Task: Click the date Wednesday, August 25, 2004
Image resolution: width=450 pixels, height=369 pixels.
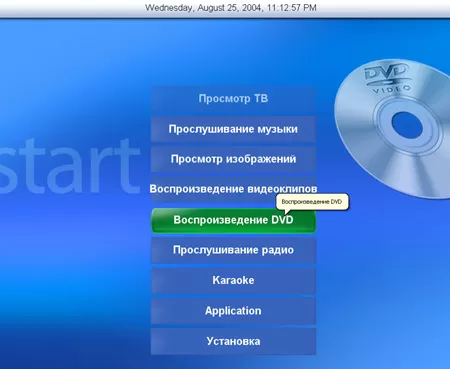Action: point(203,8)
